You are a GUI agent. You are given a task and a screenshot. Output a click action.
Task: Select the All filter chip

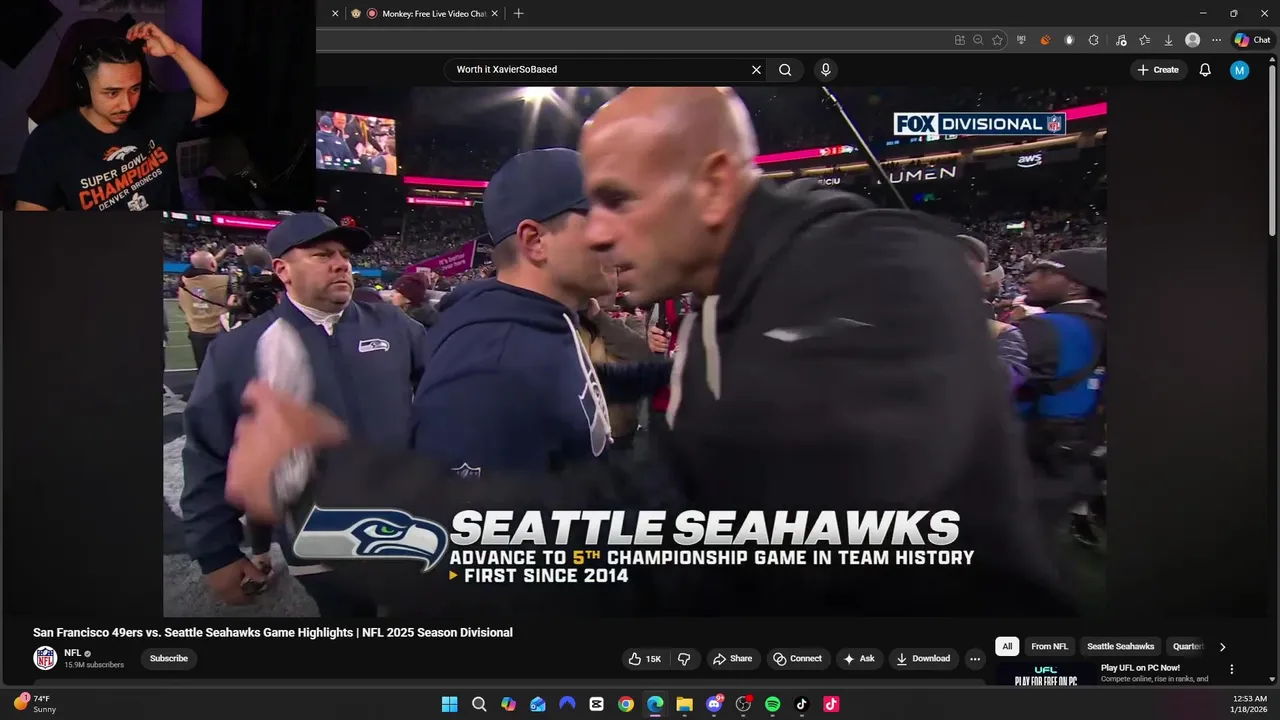(x=1007, y=646)
